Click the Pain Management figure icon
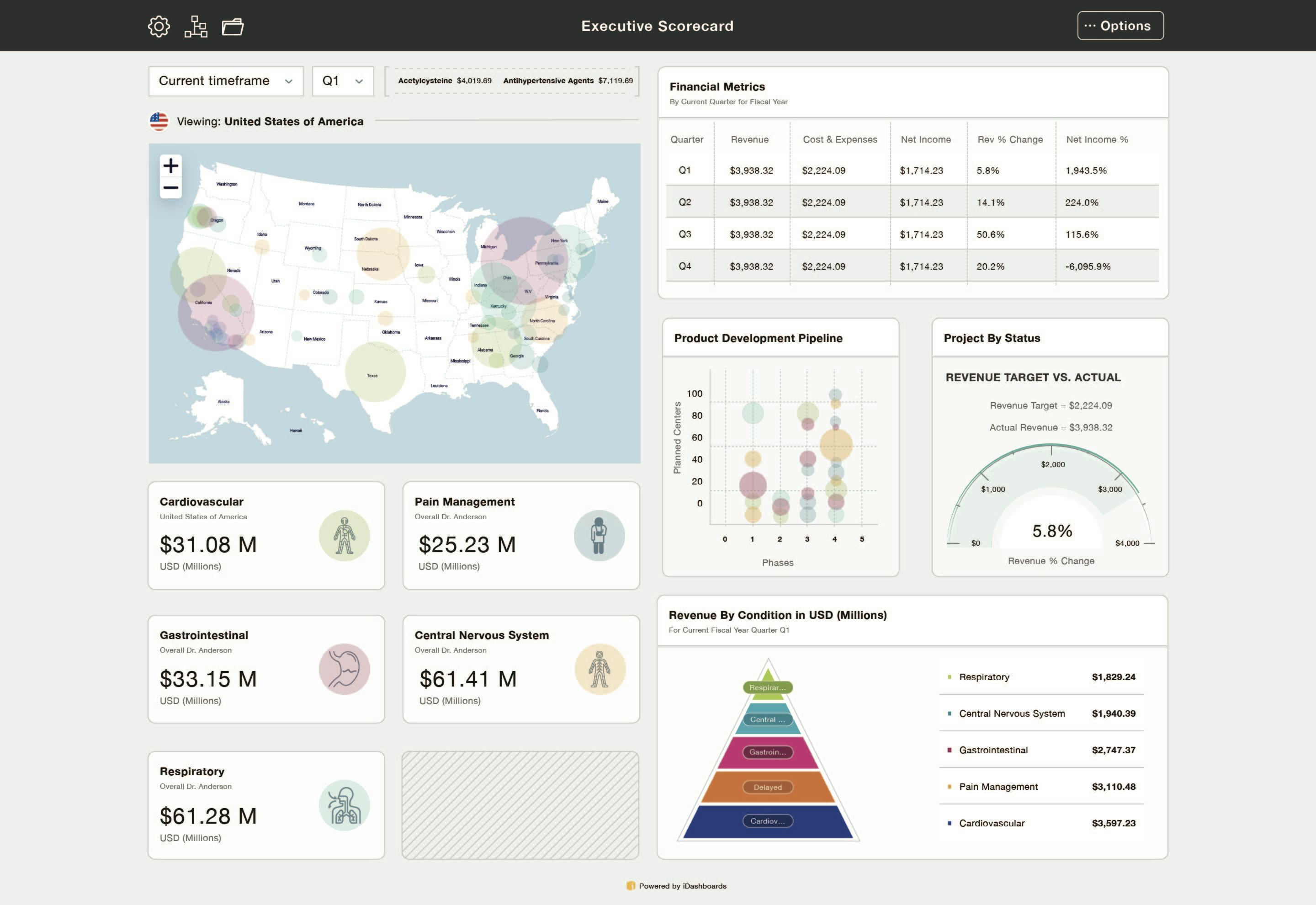The image size is (1316, 905). [x=599, y=535]
